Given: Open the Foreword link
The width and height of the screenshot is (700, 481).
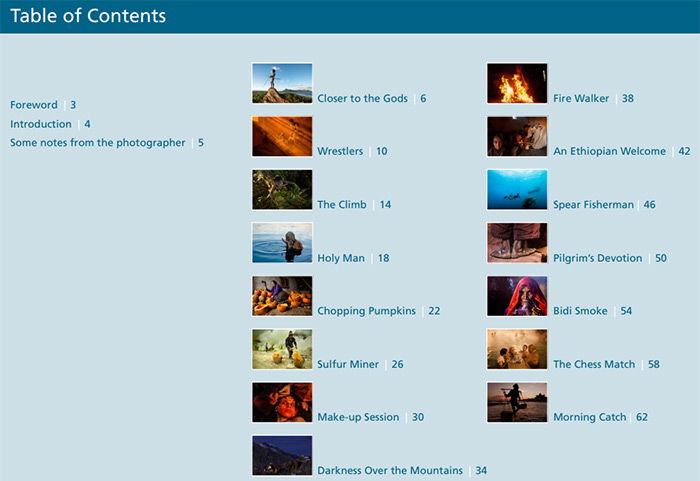Looking at the screenshot, I should tap(34, 105).
